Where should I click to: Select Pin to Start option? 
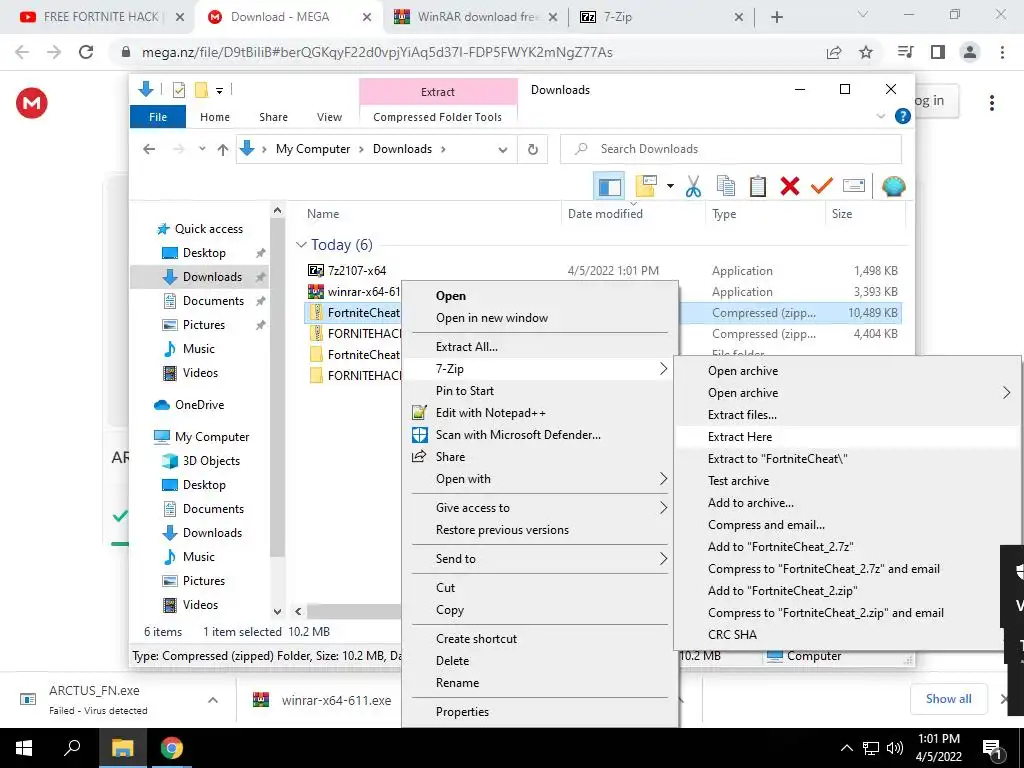point(539,391)
